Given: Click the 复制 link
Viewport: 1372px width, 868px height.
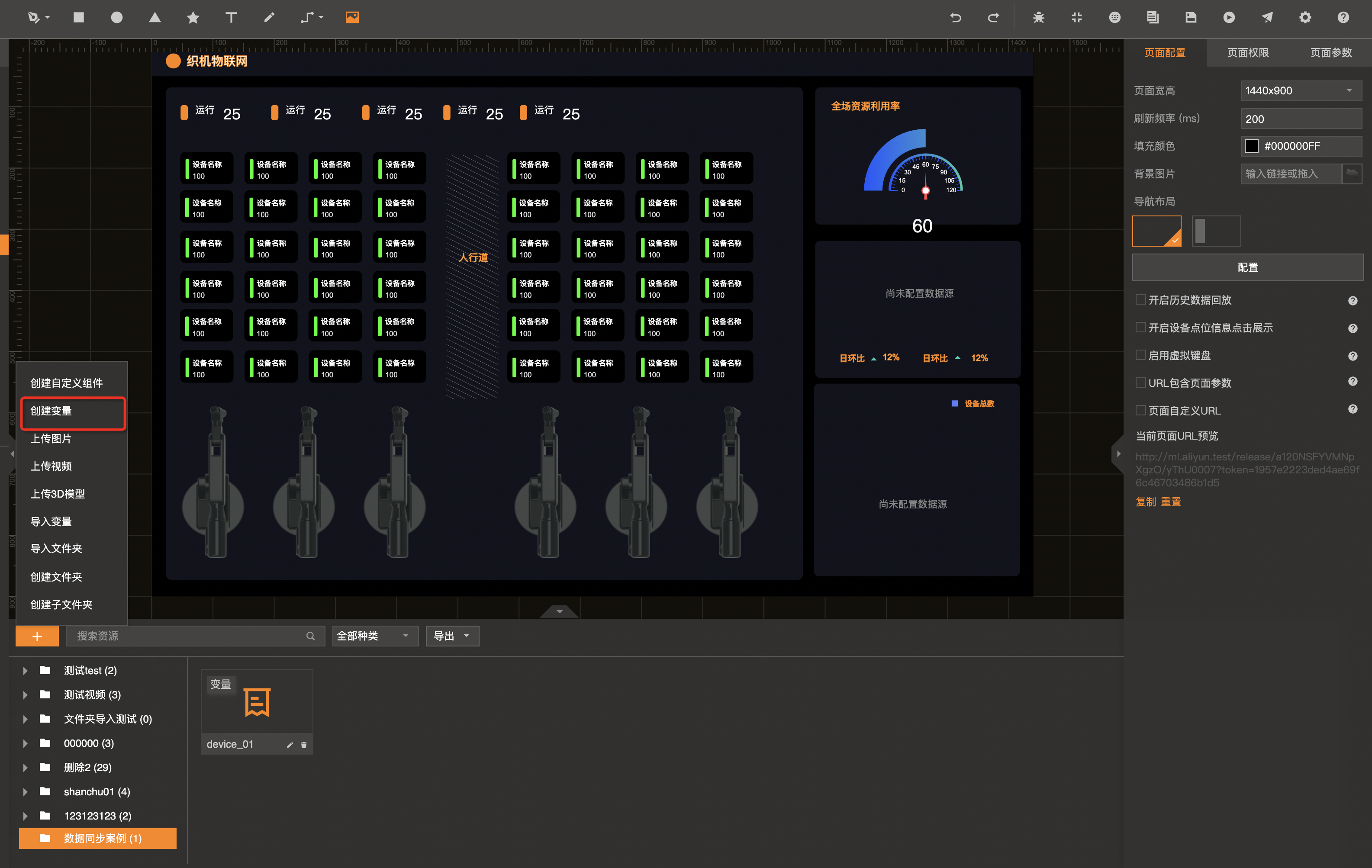Looking at the screenshot, I should pyautogui.click(x=1145, y=502).
